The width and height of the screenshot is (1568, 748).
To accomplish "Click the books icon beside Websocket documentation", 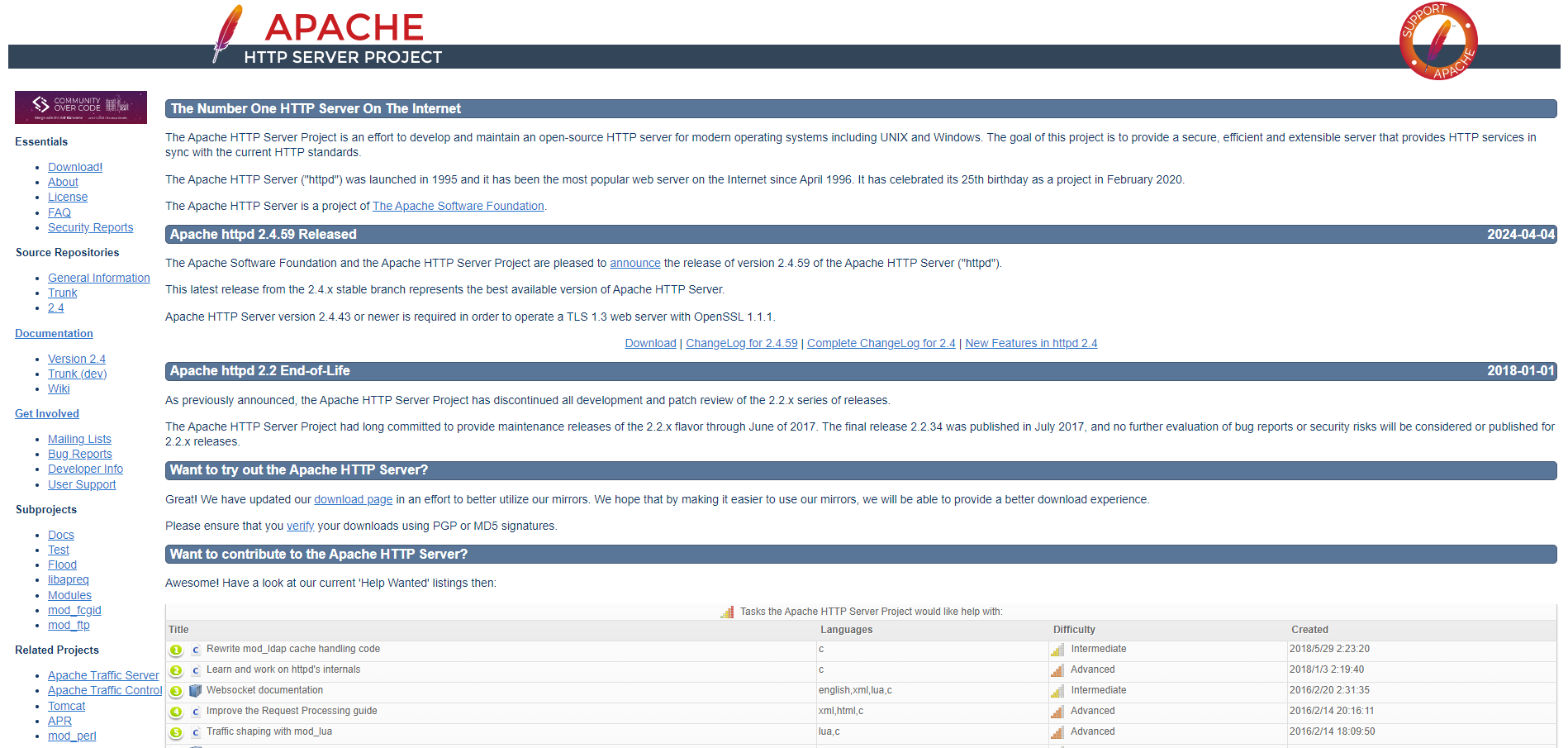I will 195,691.
